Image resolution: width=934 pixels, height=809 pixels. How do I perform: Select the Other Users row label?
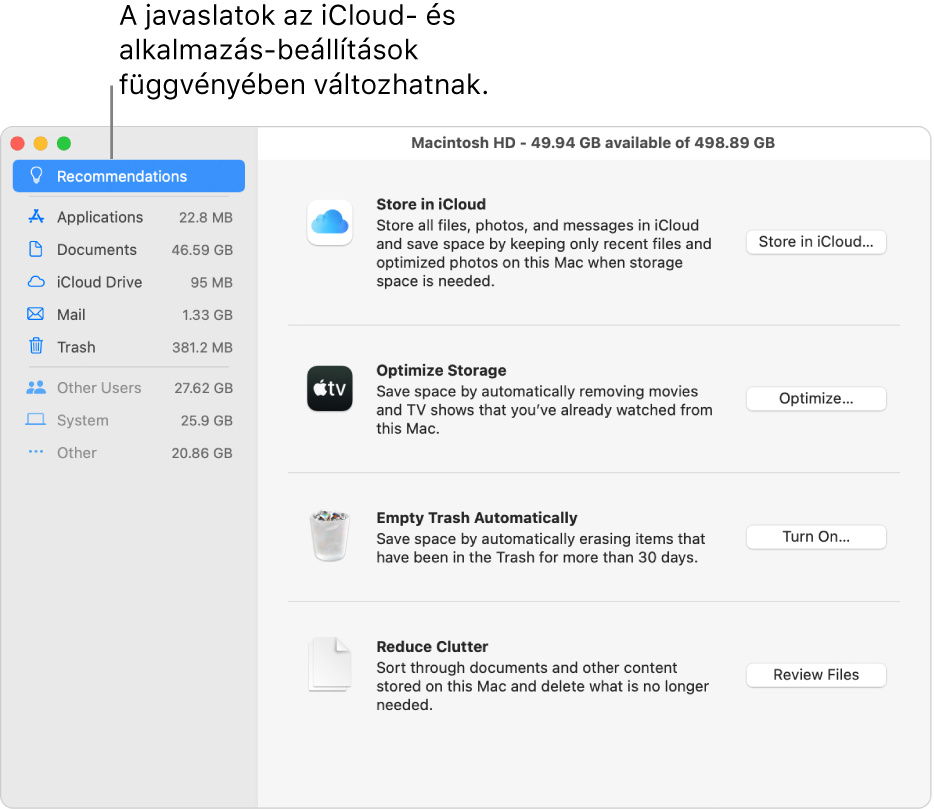(x=99, y=388)
